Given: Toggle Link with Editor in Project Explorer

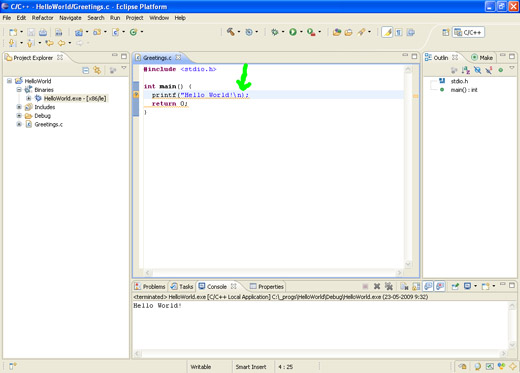Looking at the screenshot, I should coord(97,70).
